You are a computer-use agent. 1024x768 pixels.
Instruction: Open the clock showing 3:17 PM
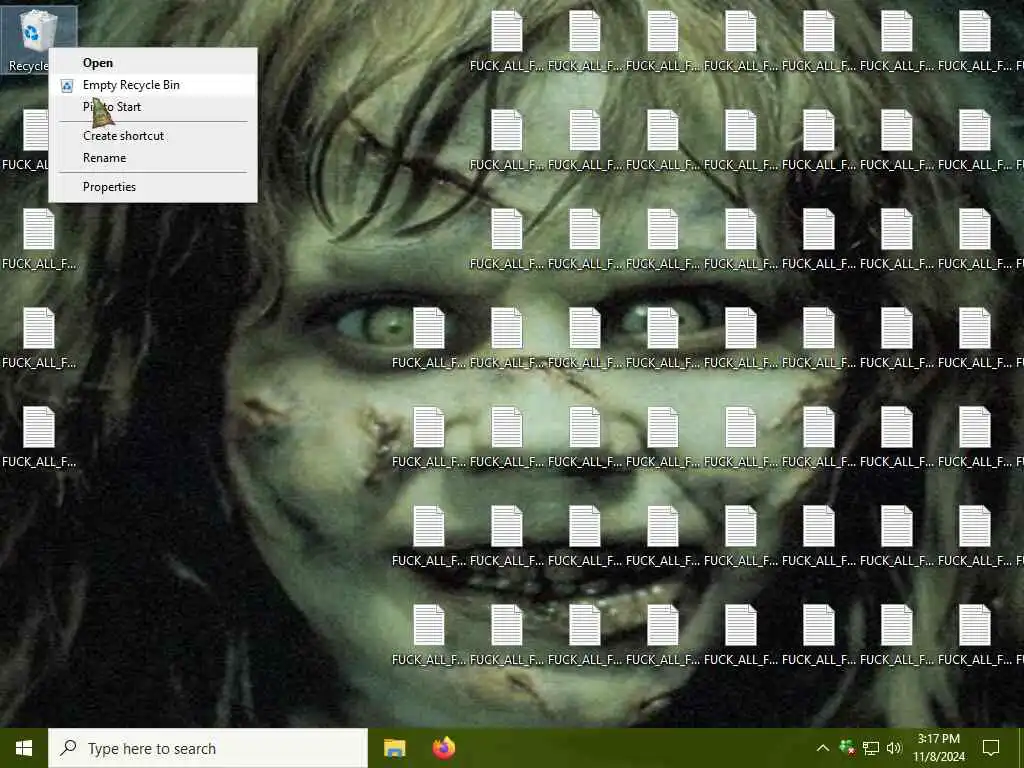pos(938,748)
